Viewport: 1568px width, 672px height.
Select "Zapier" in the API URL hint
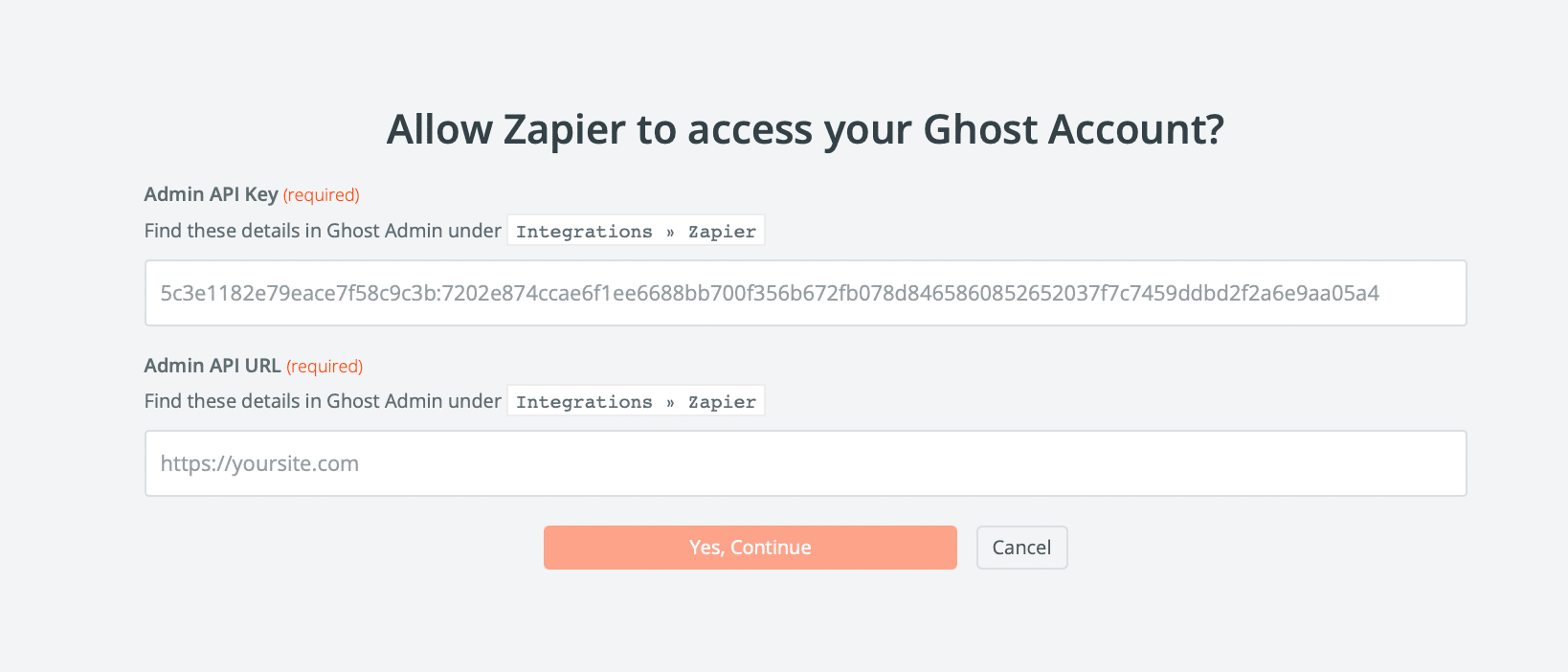pyautogui.click(x=722, y=402)
